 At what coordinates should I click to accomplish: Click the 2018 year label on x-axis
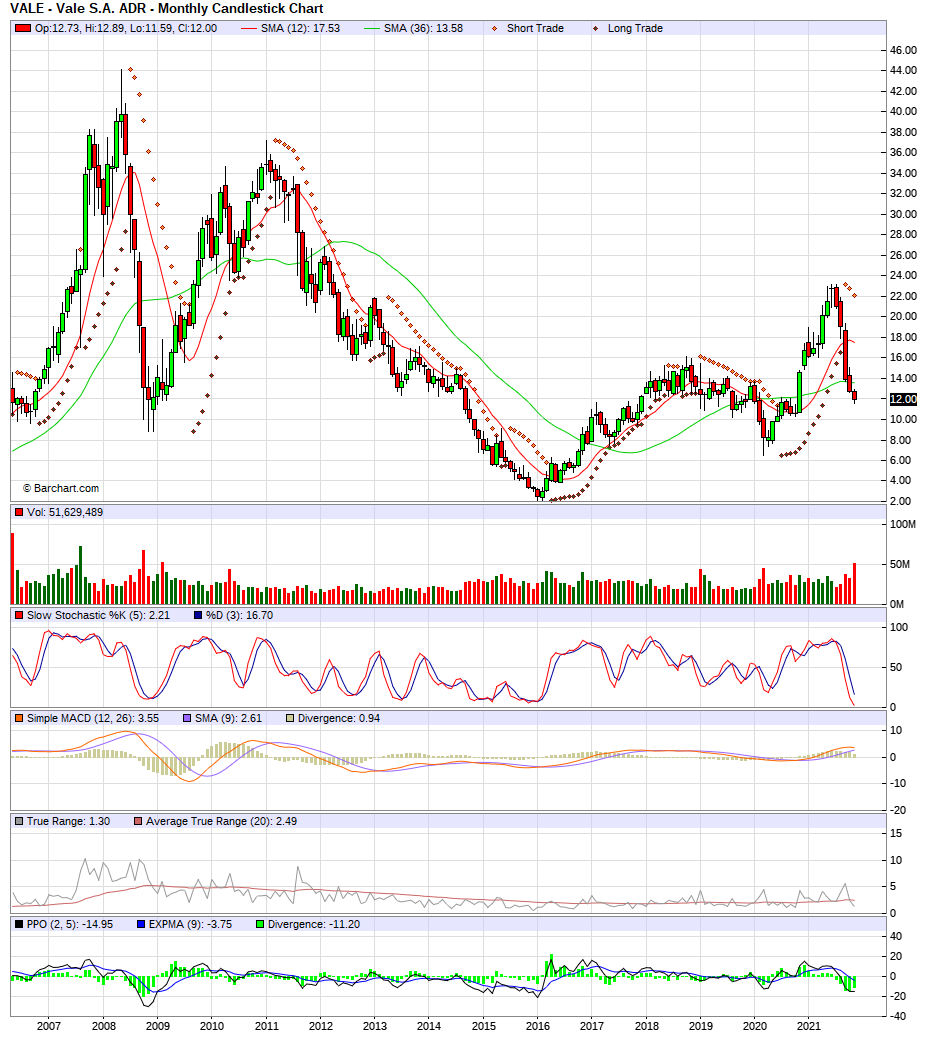[646, 1026]
